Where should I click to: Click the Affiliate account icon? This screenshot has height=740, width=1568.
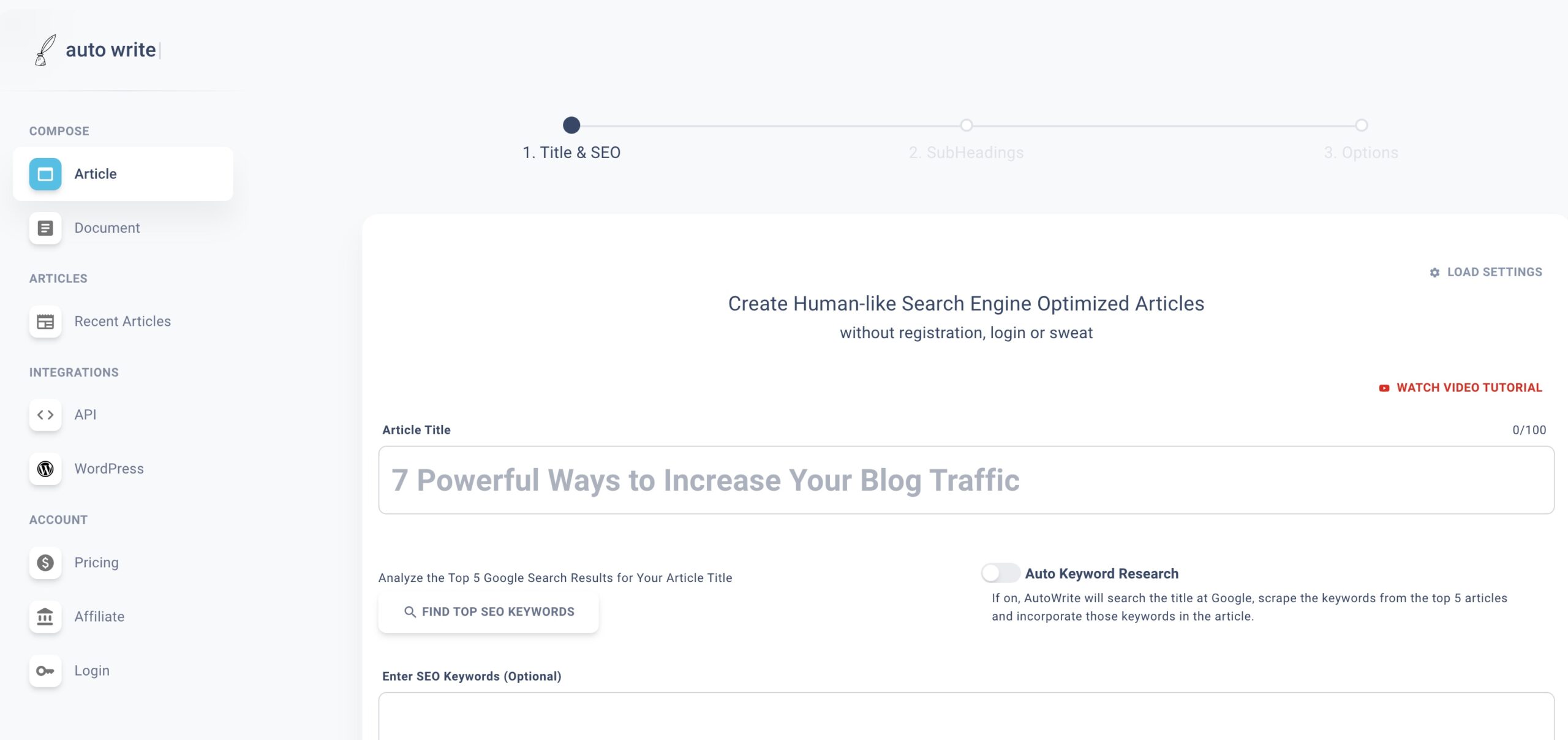pyautogui.click(x=45, y=616)
